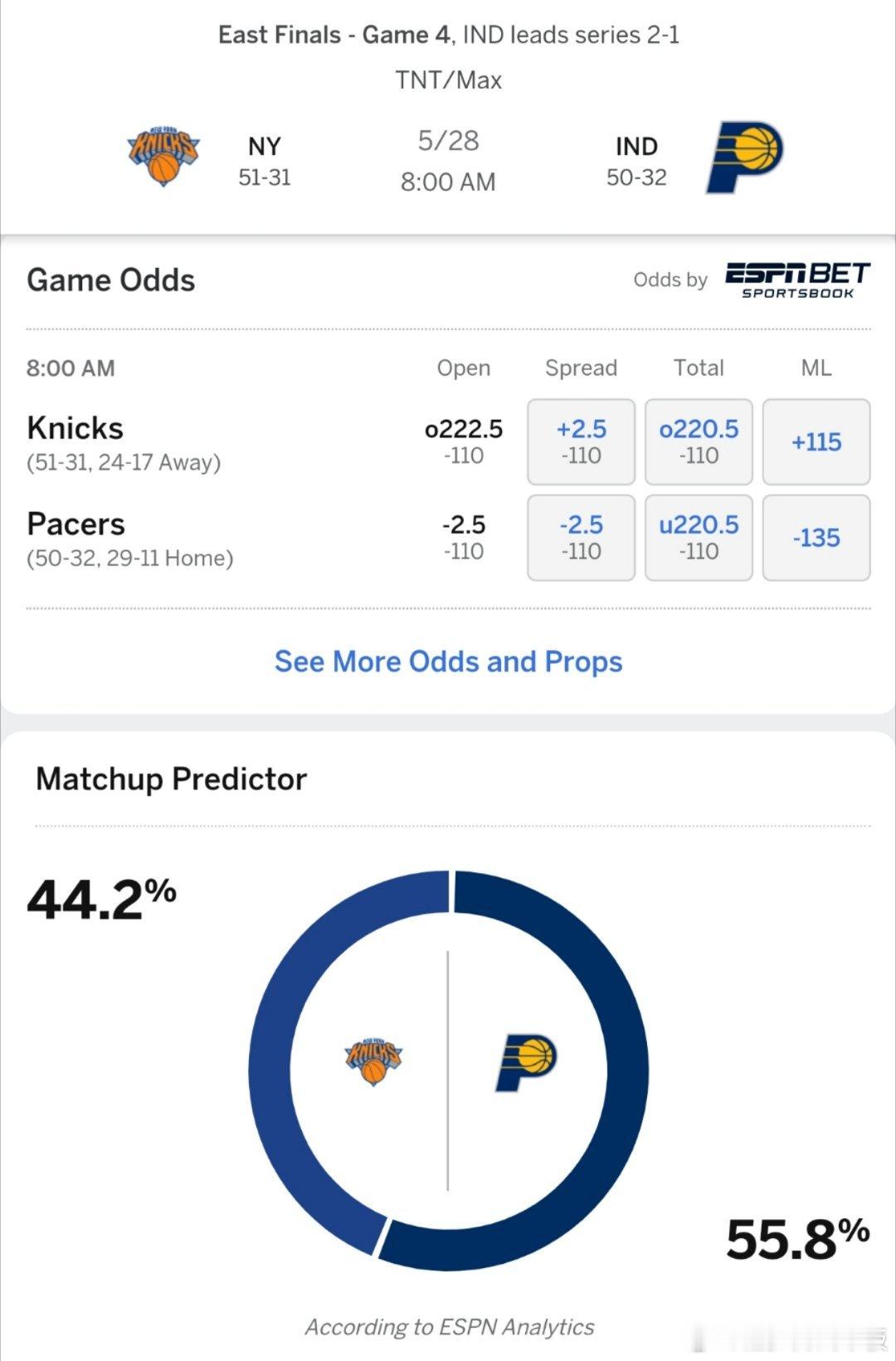Tap IND team abbreviation in header
Image resolution: width=896 pixels, height=1361 pixels.
tap(636, 146)
